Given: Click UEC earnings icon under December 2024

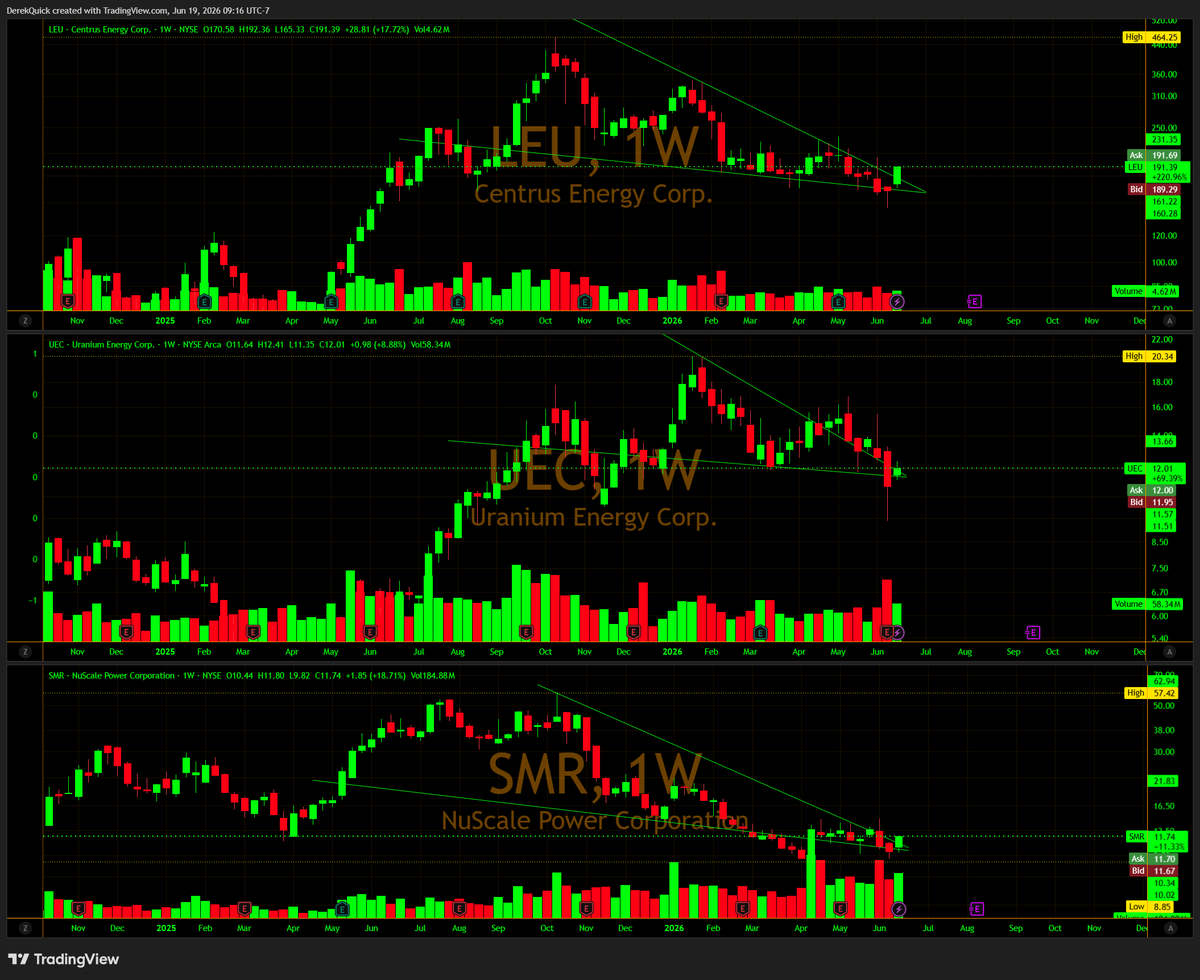Looking at the screenshot, I should coord(127,632).
